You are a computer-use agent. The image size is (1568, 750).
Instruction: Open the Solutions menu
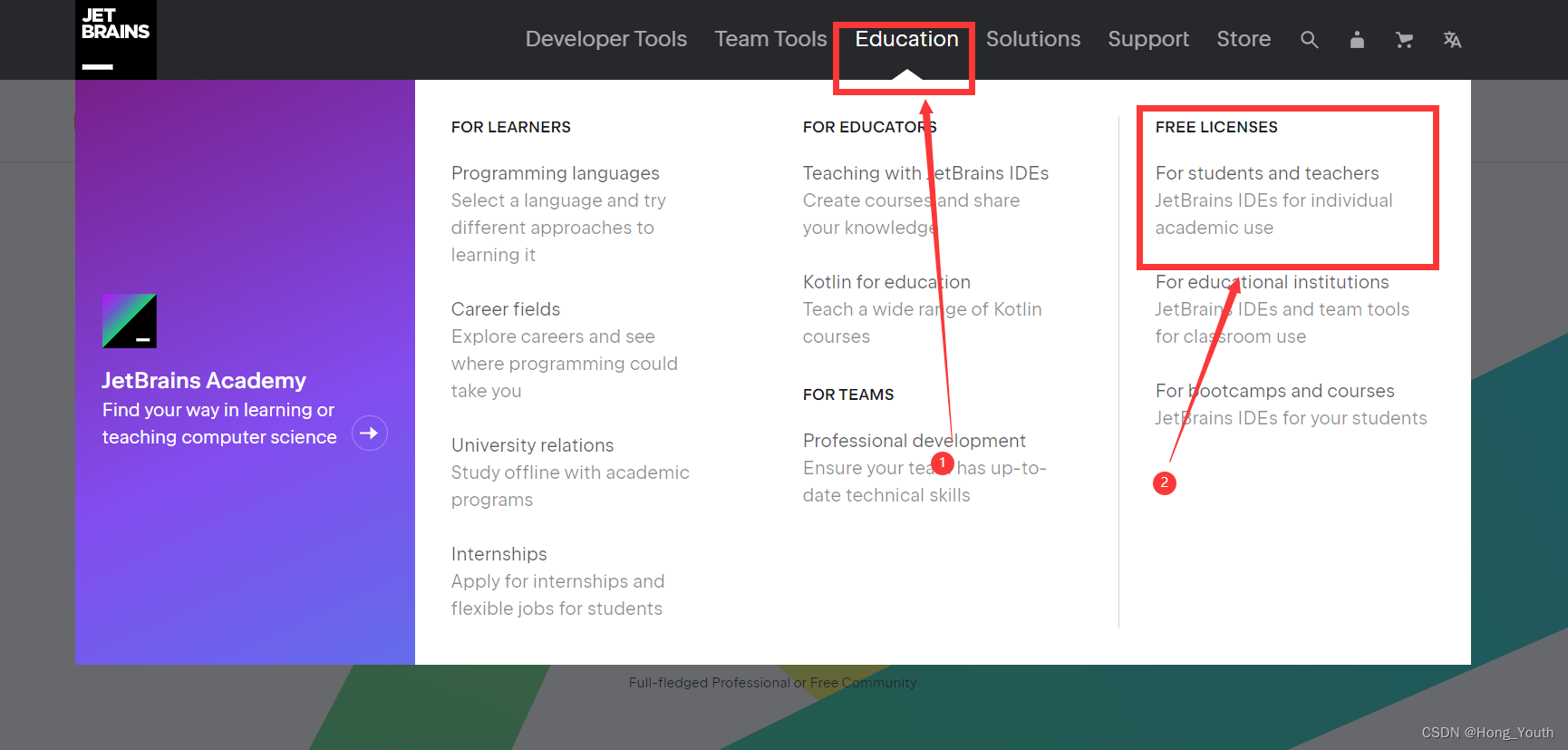pos(1033,39)
